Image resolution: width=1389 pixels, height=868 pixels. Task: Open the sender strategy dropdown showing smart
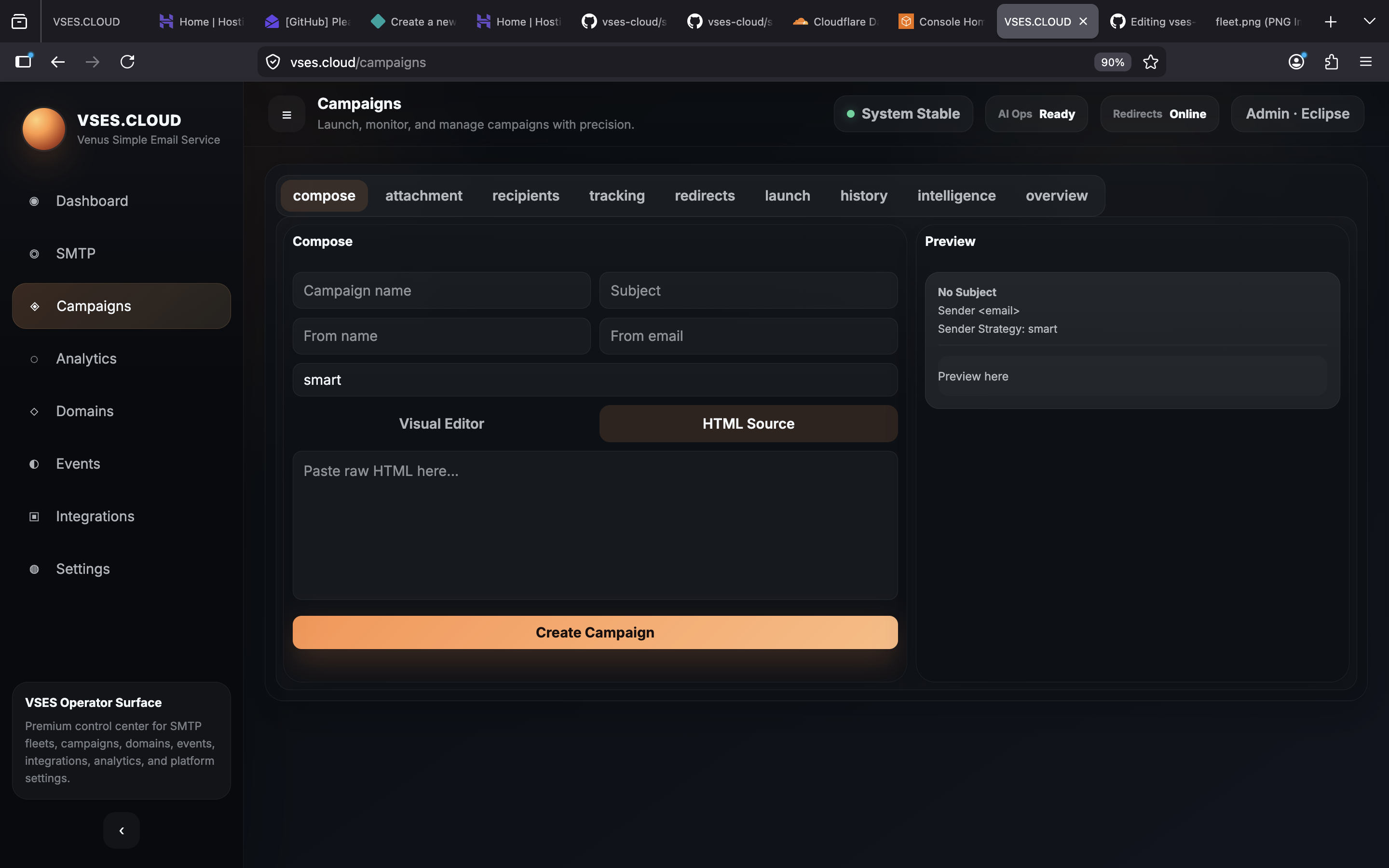point(595,380)
